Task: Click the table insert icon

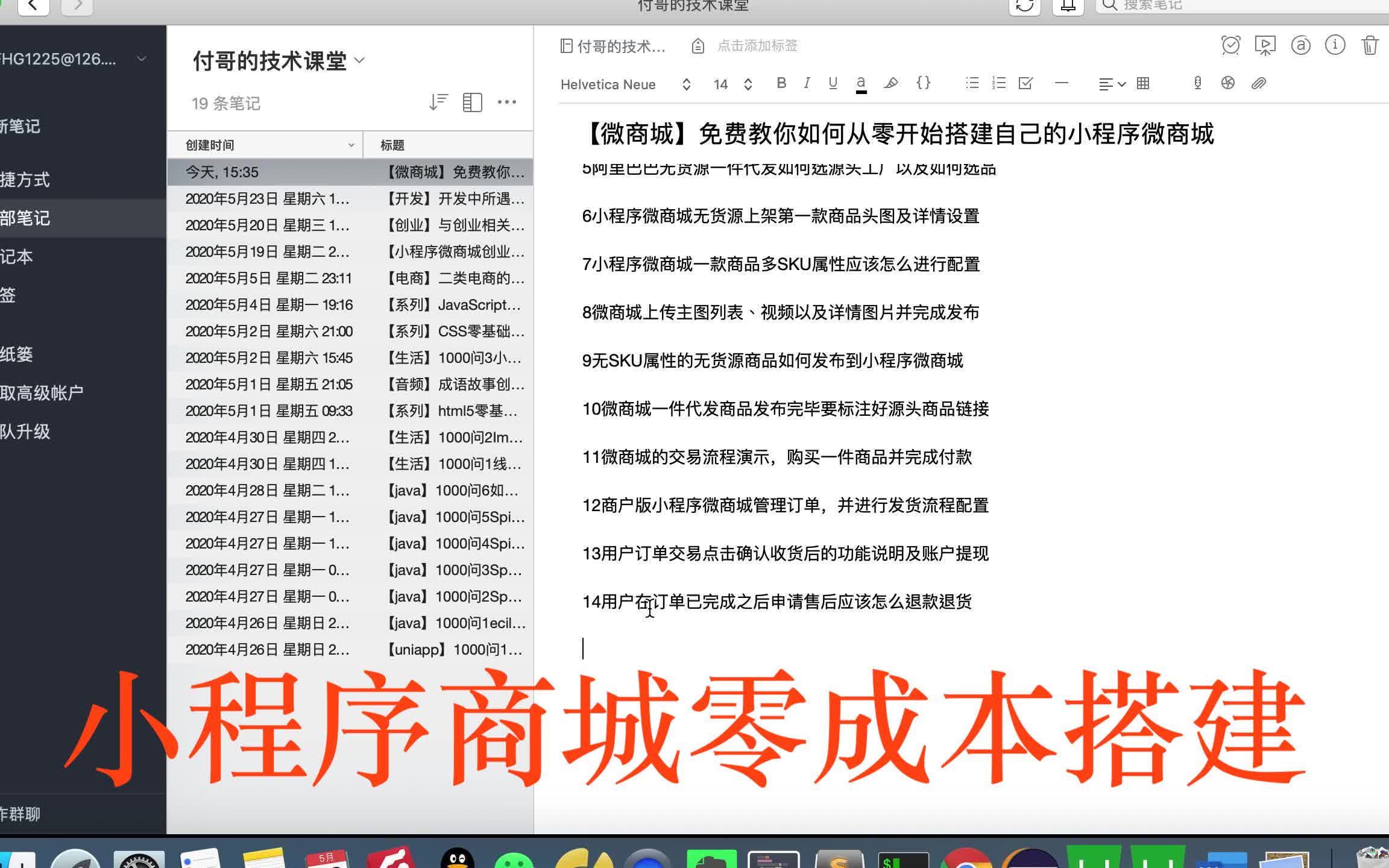Action: (x=1144, y=83)
